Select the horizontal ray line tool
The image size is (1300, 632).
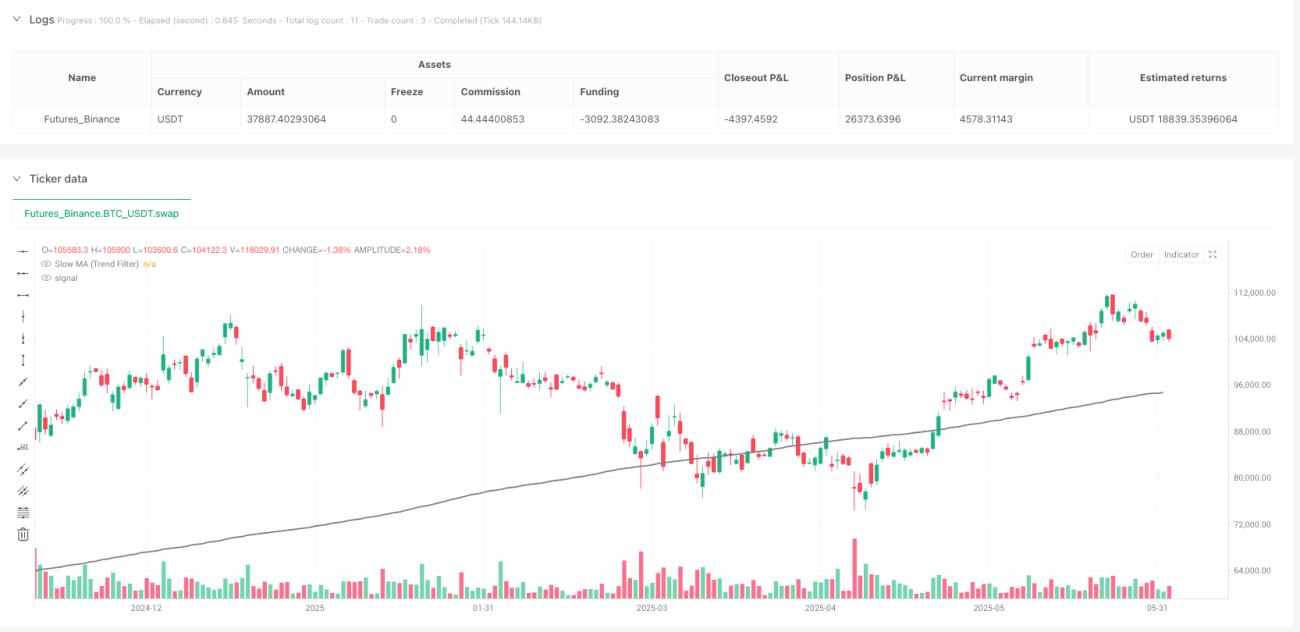point(23,272)
